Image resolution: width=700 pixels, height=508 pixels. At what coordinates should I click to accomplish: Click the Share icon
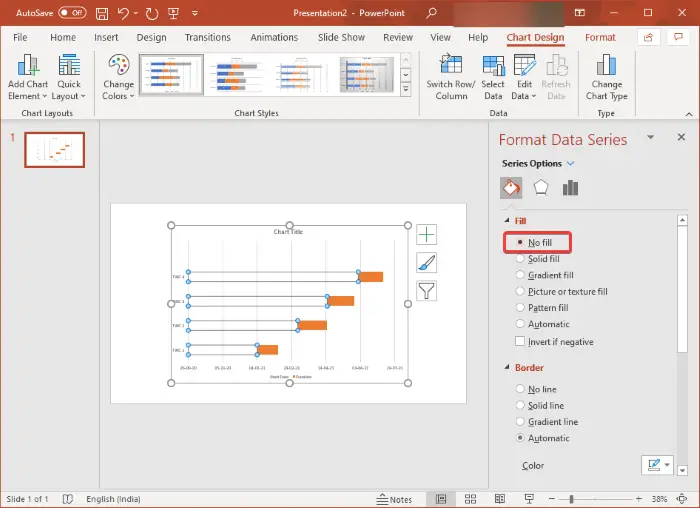[648, 37]
